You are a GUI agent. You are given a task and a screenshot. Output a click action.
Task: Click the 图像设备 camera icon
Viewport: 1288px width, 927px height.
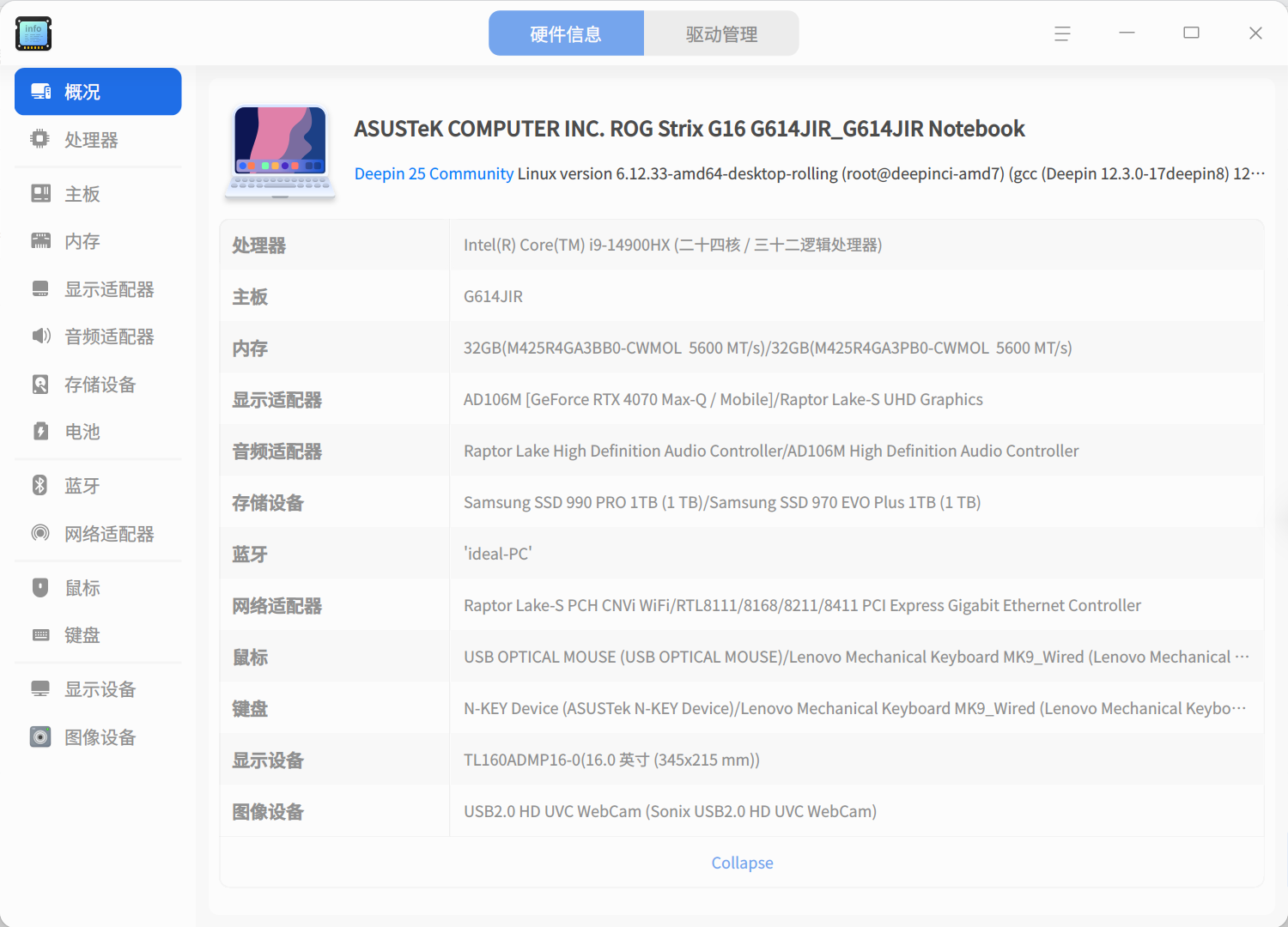coord(40,737)
